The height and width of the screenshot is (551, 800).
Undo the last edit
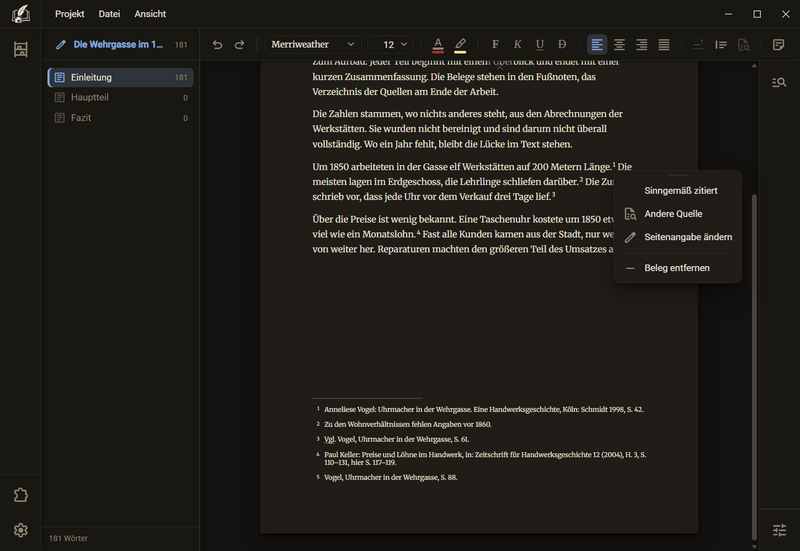[217, 44]
